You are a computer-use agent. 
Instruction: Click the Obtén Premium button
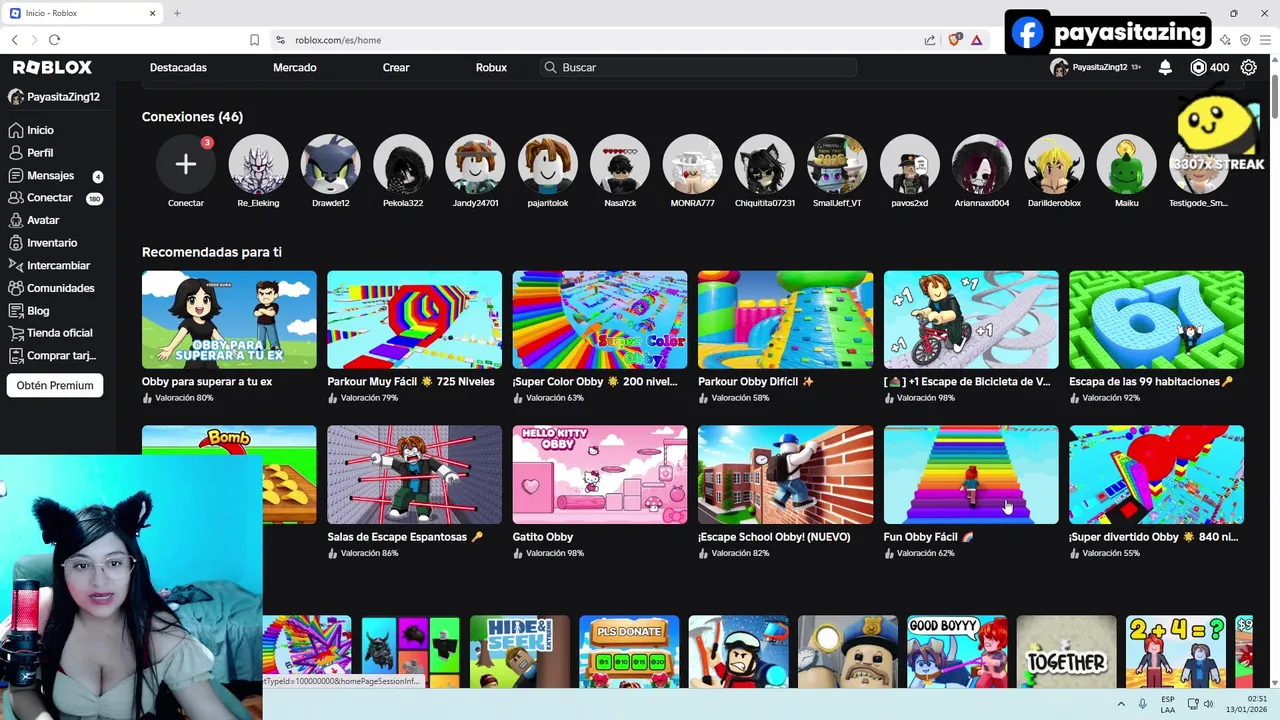[x=55, y=385]
